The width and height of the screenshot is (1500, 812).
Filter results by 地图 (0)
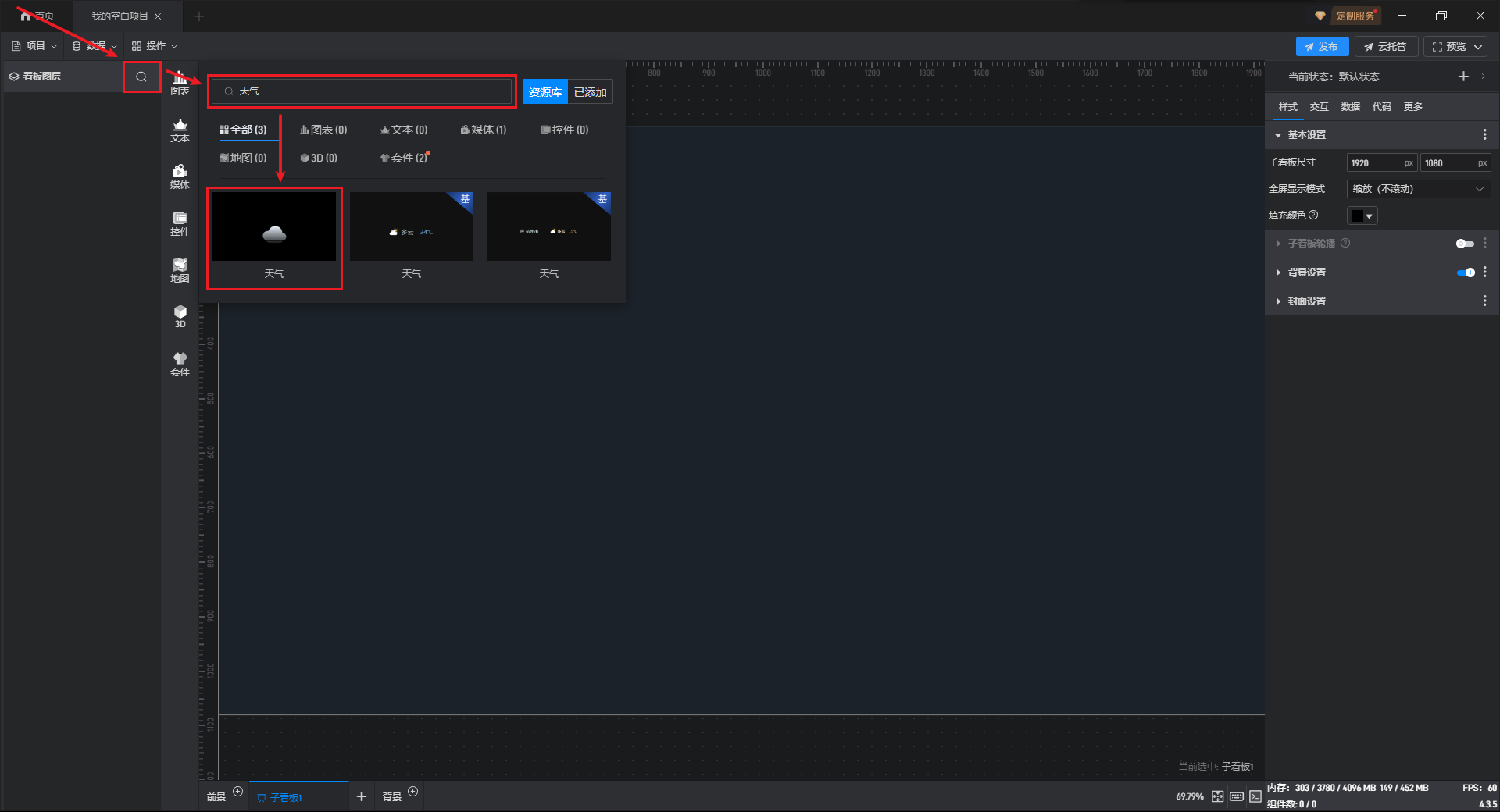tap(243, 158)
